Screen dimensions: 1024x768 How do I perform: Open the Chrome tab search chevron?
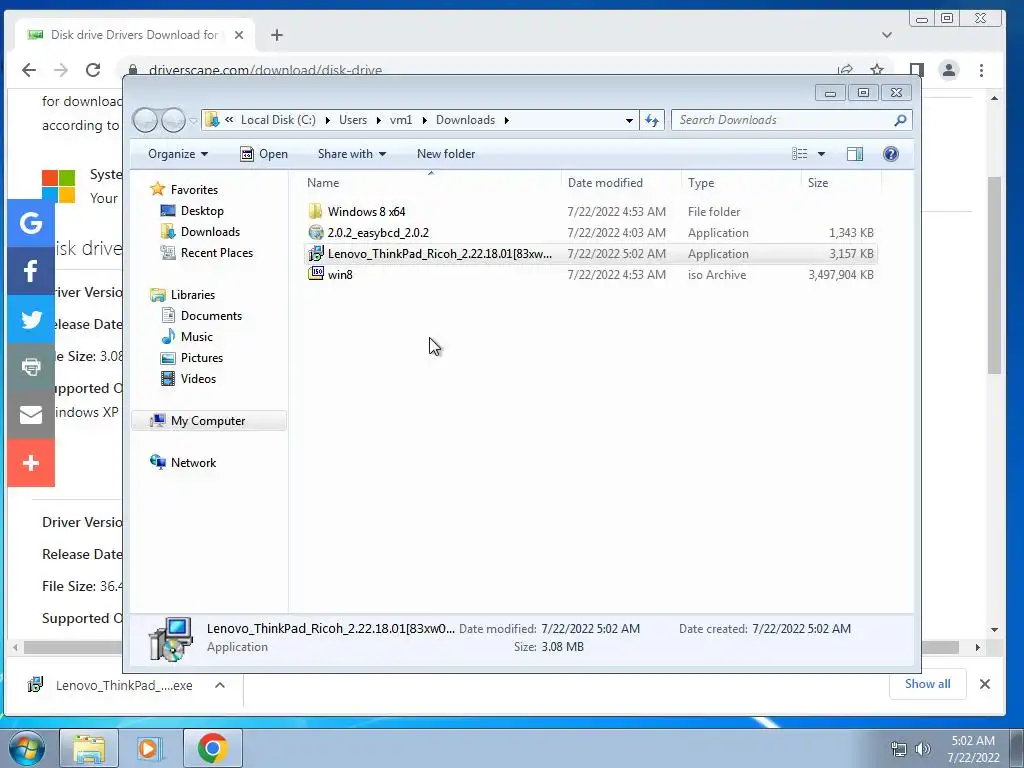coord(887,35)
